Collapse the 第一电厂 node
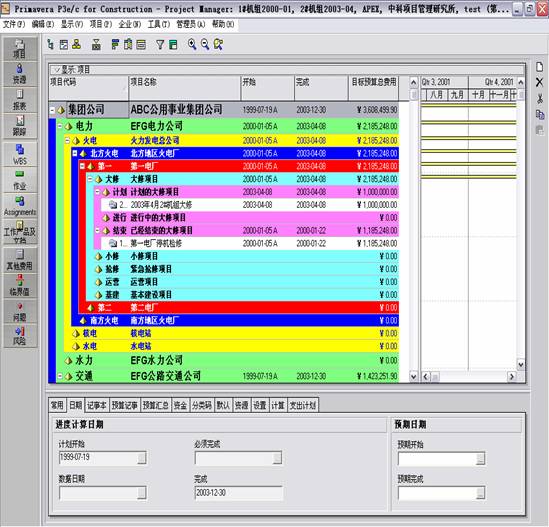This screenshot has height=527, width=549. click(x=82, y=166)
